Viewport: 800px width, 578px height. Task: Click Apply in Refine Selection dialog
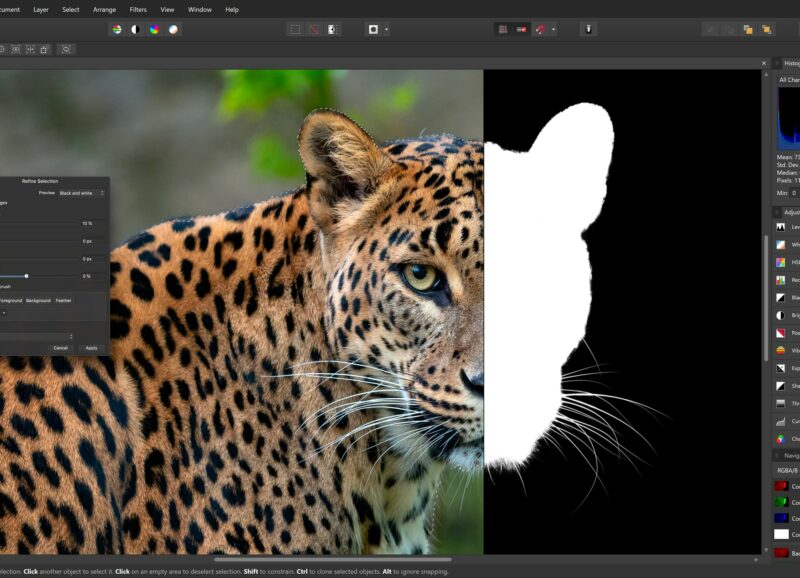click(x=91, y=348)
